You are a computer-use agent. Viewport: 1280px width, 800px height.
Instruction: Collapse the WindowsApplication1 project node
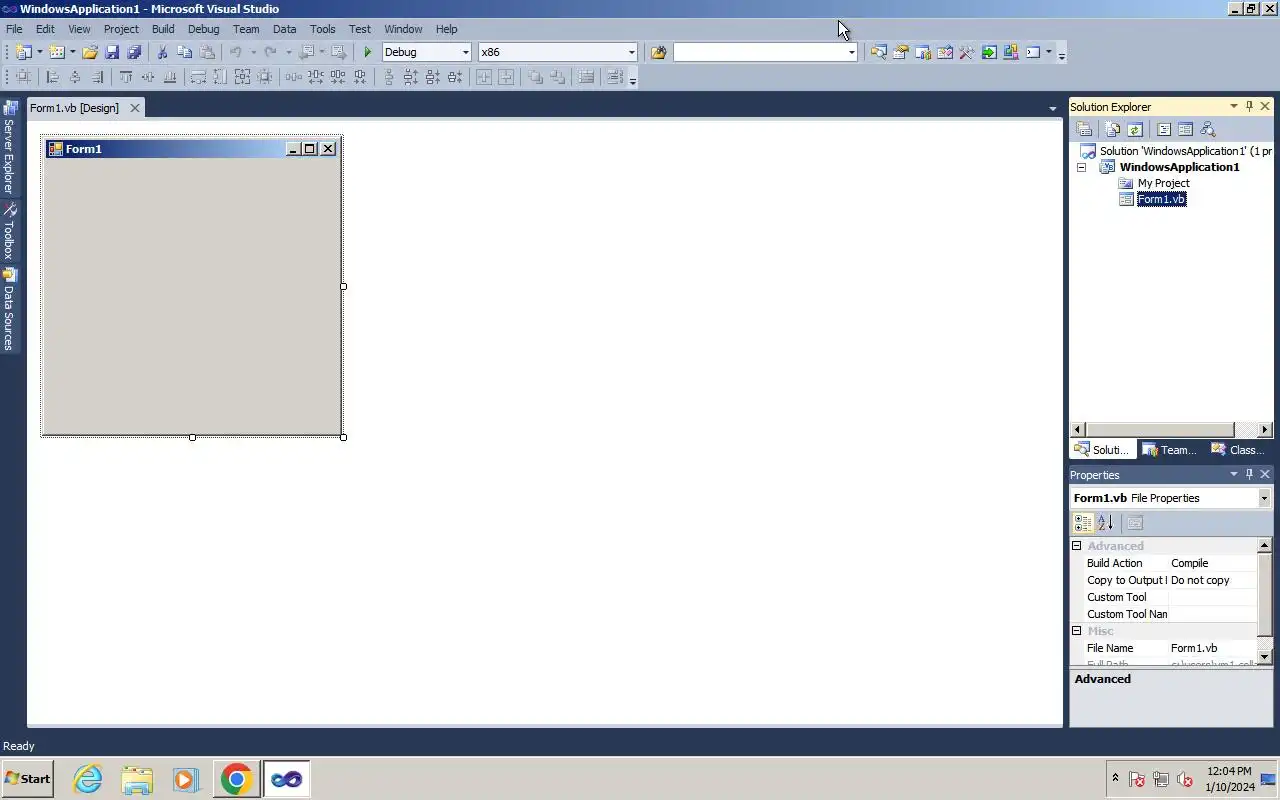[x=1081, y=167]
